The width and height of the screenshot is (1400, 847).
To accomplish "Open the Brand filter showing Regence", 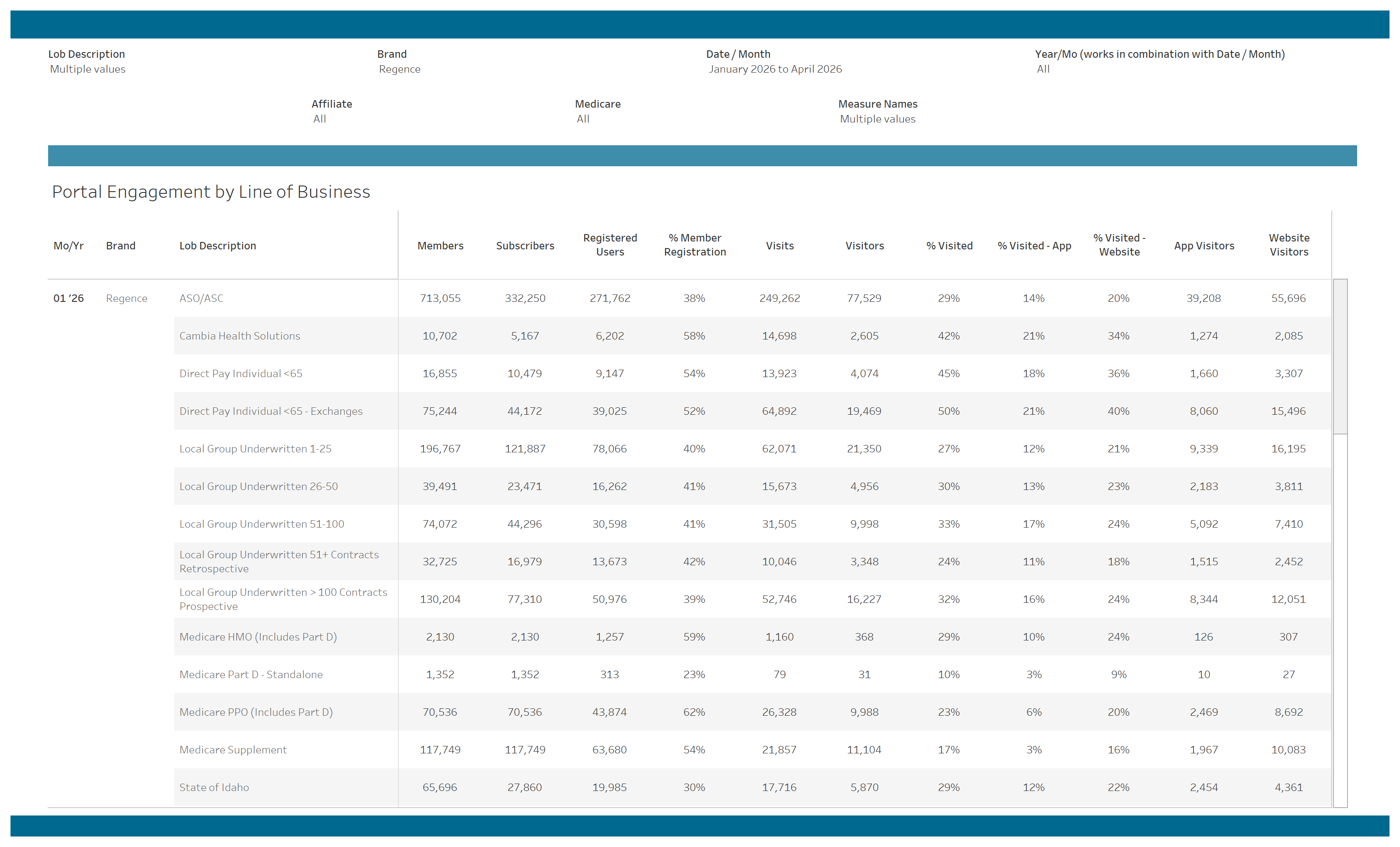I will [399, 69].
